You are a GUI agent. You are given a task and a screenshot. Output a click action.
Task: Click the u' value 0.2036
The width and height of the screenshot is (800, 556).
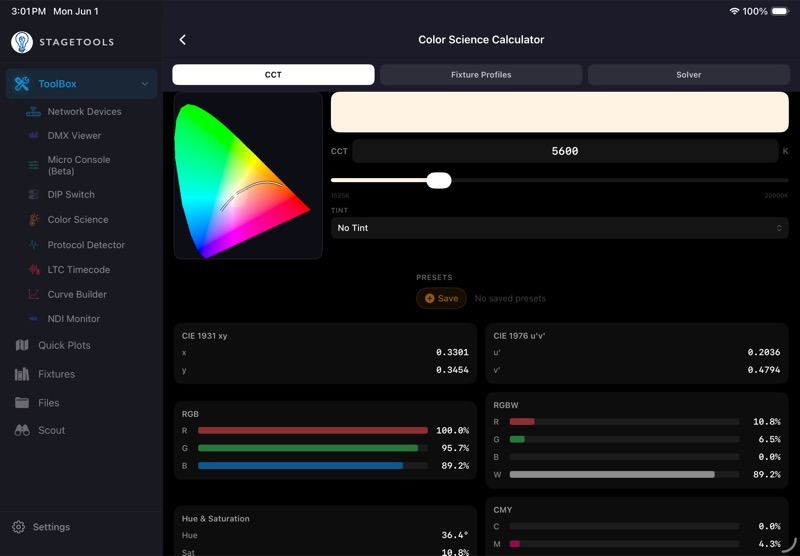(x=764, y=352)
